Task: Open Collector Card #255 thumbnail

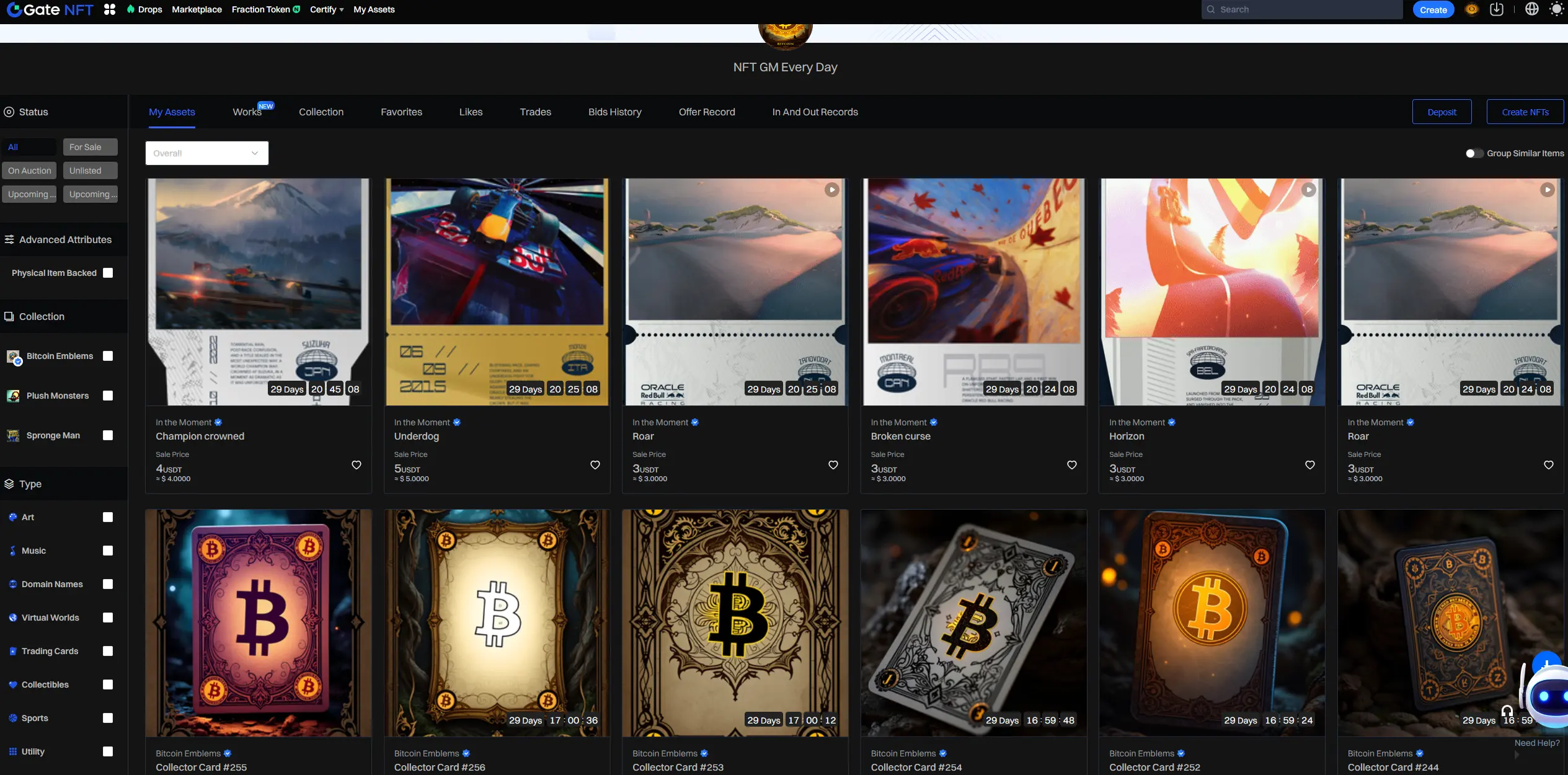Action: tap(259, 623)
